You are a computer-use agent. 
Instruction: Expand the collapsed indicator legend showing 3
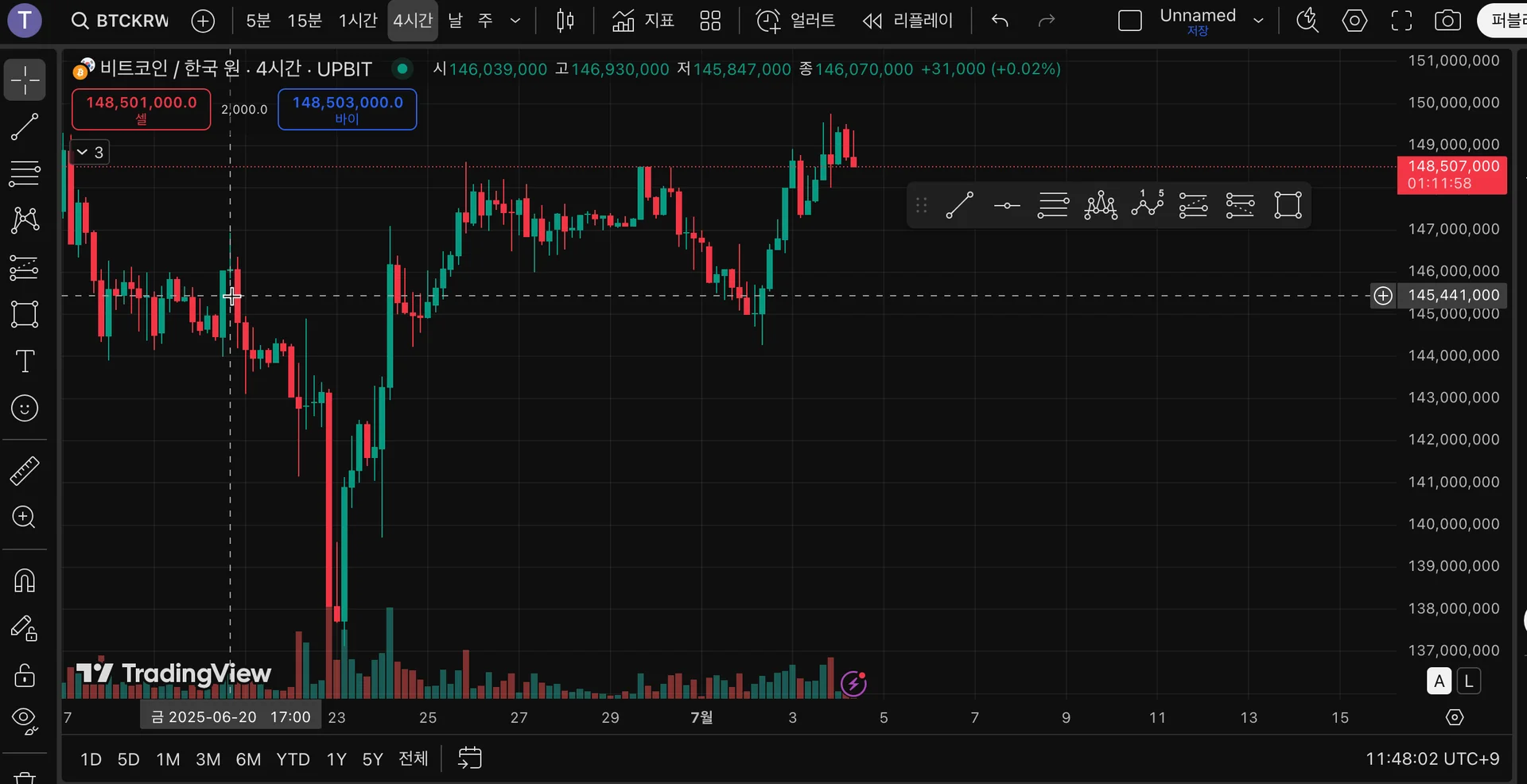pos(90,152)
